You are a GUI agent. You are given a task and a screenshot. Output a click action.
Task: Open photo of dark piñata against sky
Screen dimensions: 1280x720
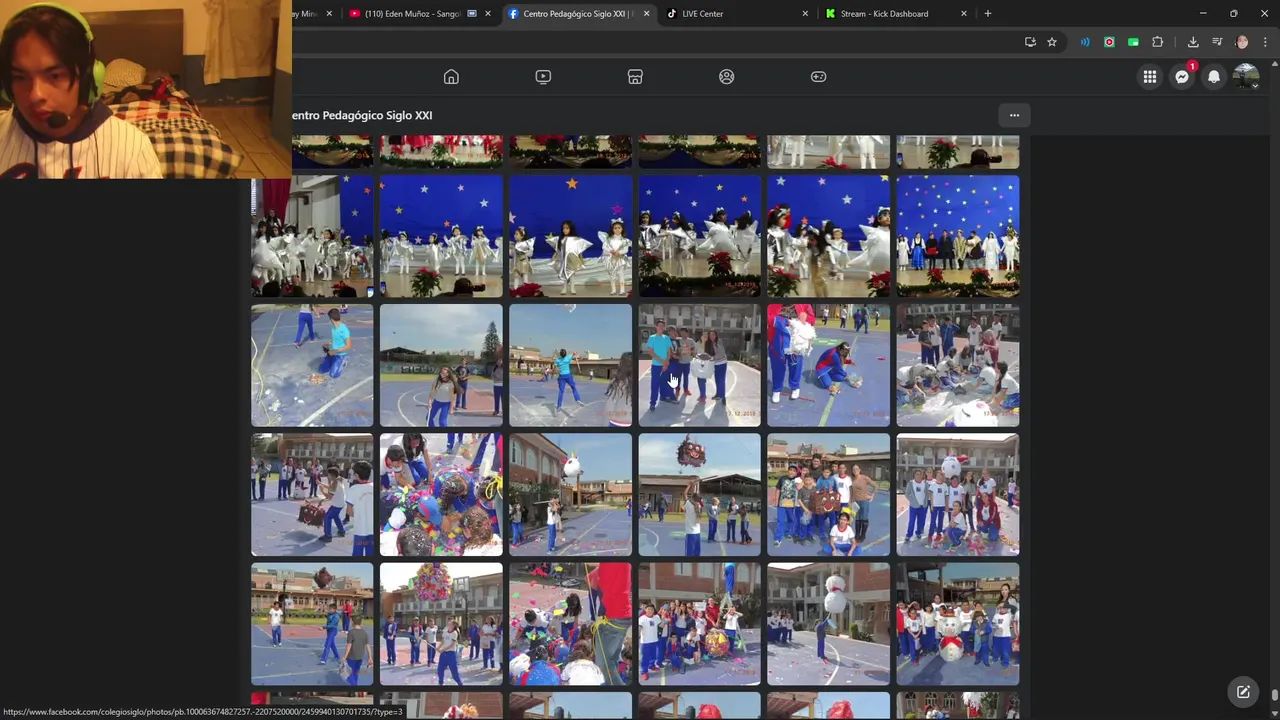699,494
